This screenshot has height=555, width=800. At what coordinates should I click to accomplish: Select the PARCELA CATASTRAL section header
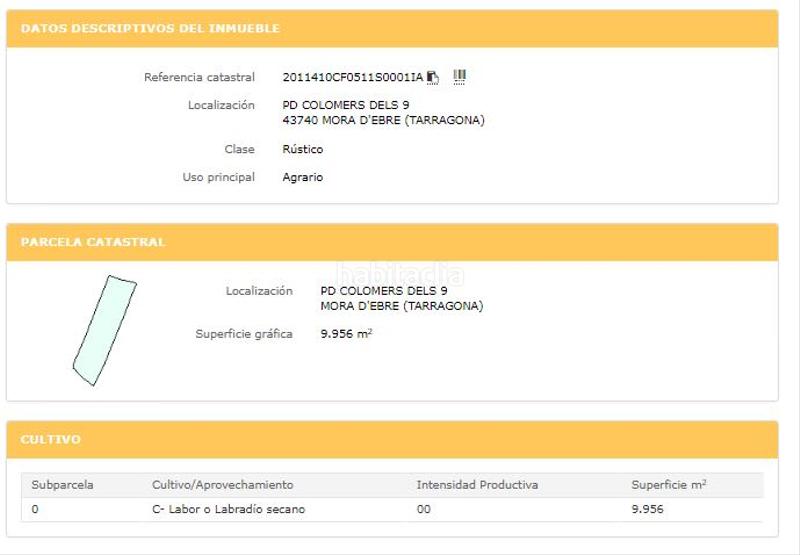point(93,242)
